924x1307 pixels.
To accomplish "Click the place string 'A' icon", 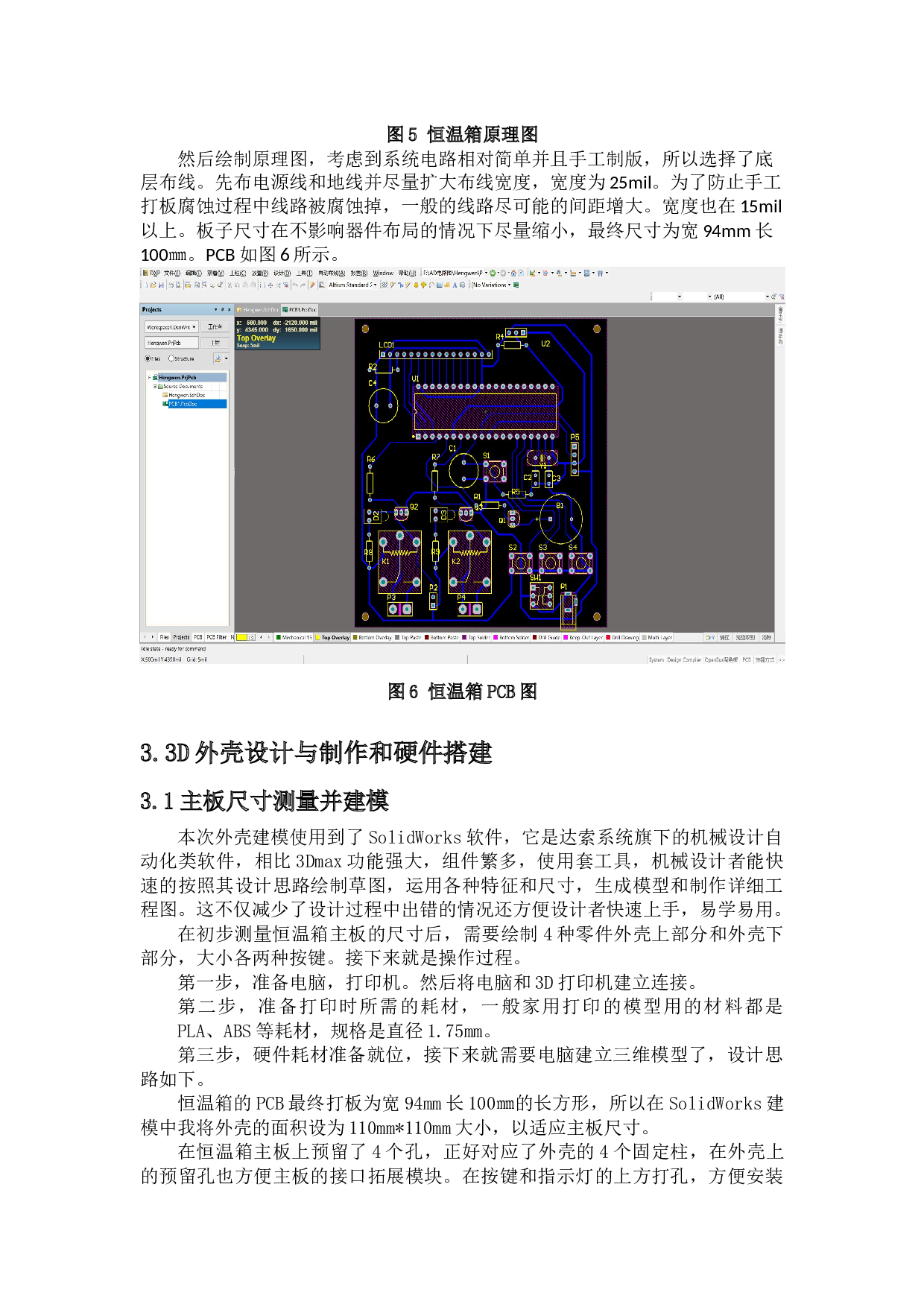I will (x=455, y=285).
